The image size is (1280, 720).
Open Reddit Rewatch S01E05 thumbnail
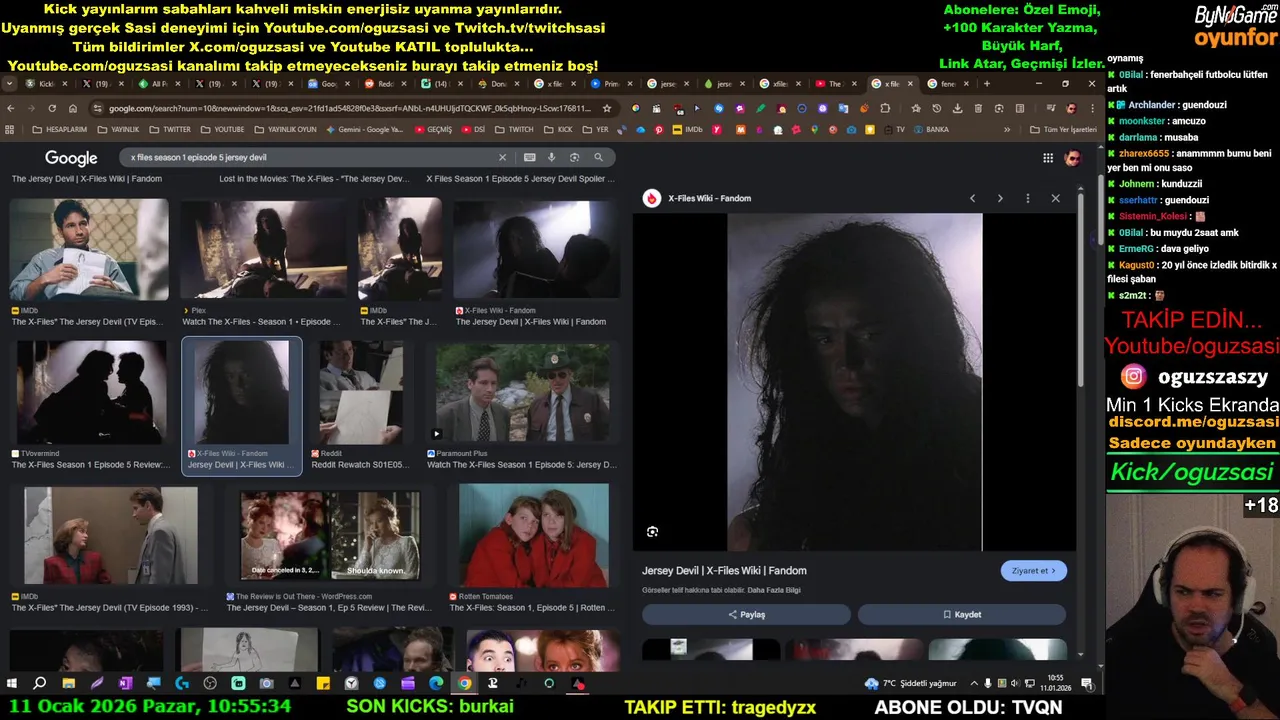click(x=361, y=392)
